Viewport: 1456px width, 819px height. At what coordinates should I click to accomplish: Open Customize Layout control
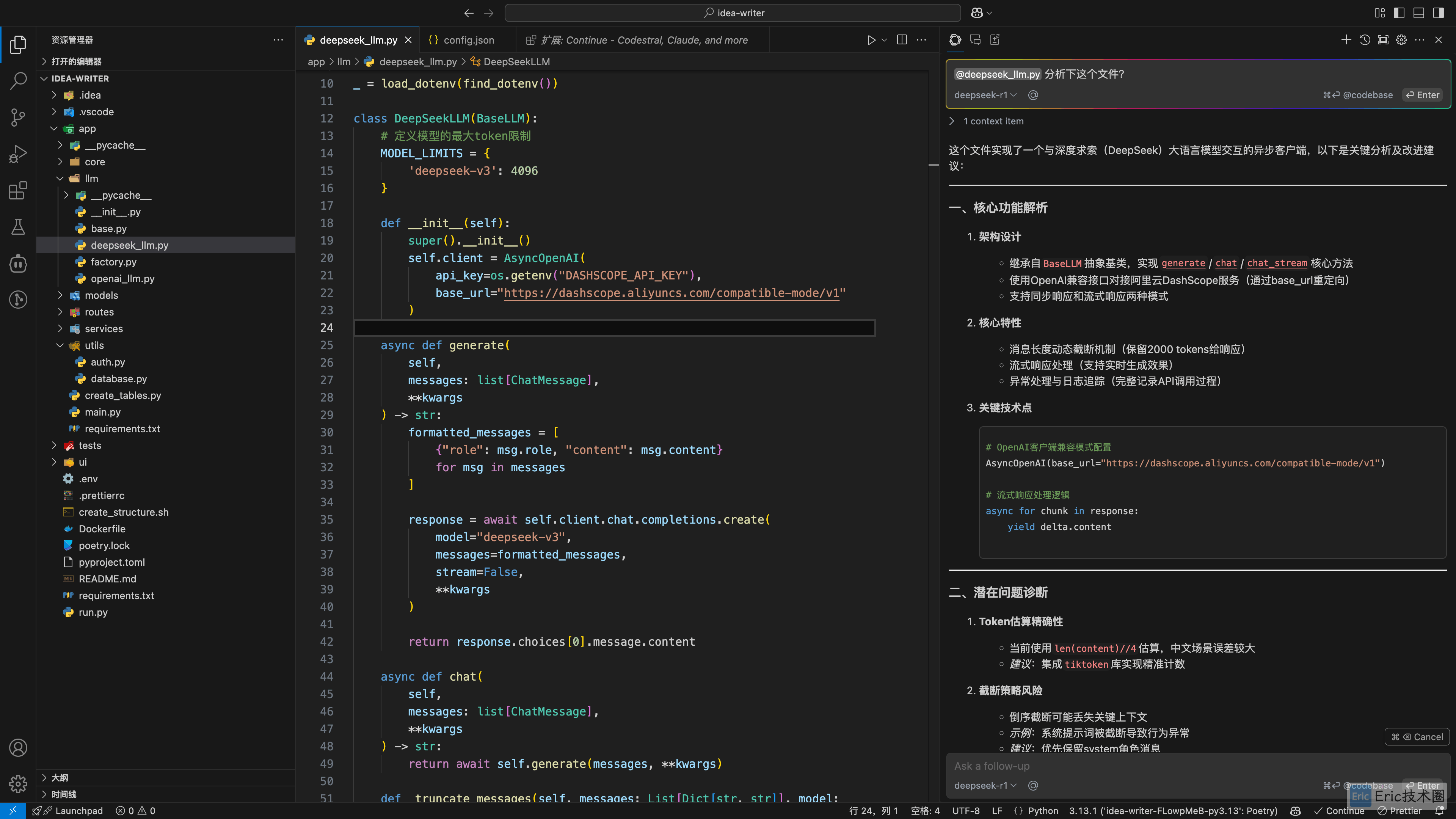pos(1380,13)
